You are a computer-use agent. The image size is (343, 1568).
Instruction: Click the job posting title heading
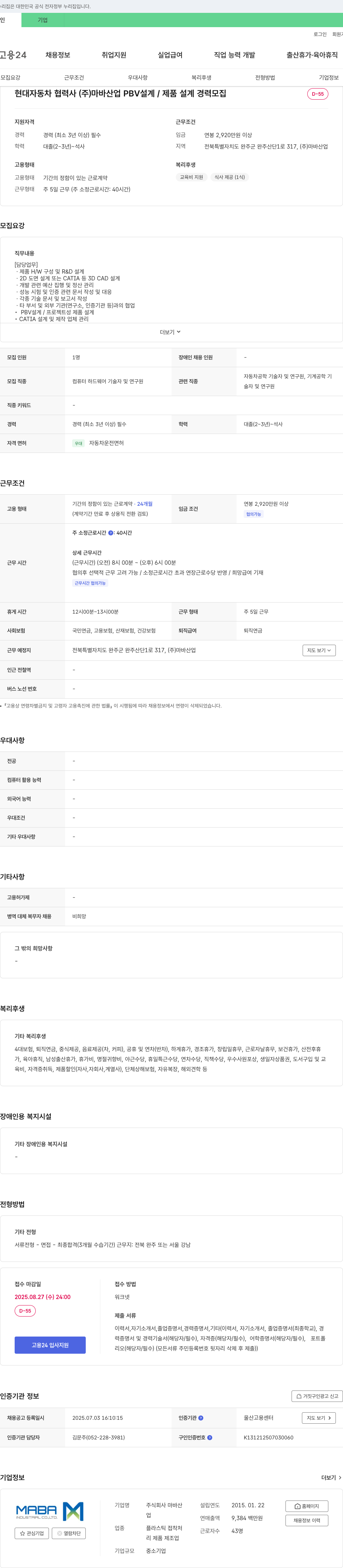[x=121, y=93]
